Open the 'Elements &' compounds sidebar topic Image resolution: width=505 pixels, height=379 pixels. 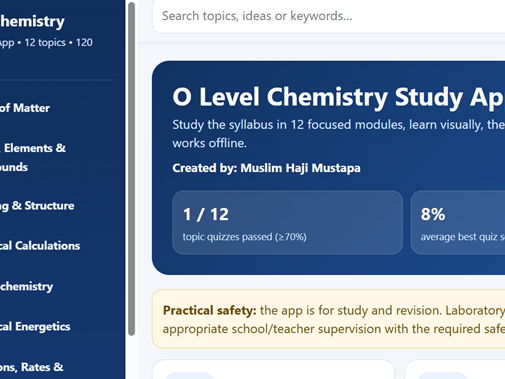[33, 157]
